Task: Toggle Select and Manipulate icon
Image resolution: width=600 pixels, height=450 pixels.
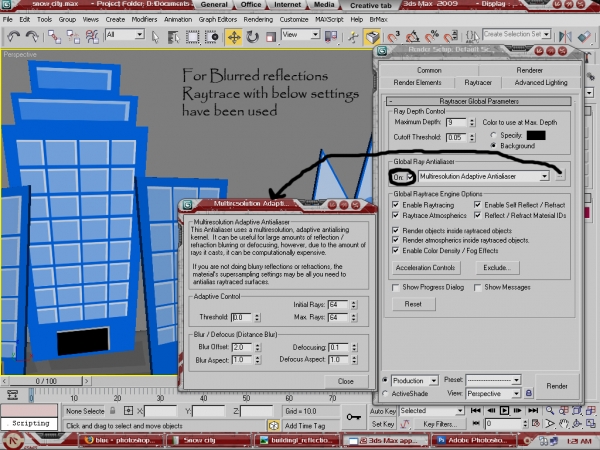Action: click(x=353, y=37)
